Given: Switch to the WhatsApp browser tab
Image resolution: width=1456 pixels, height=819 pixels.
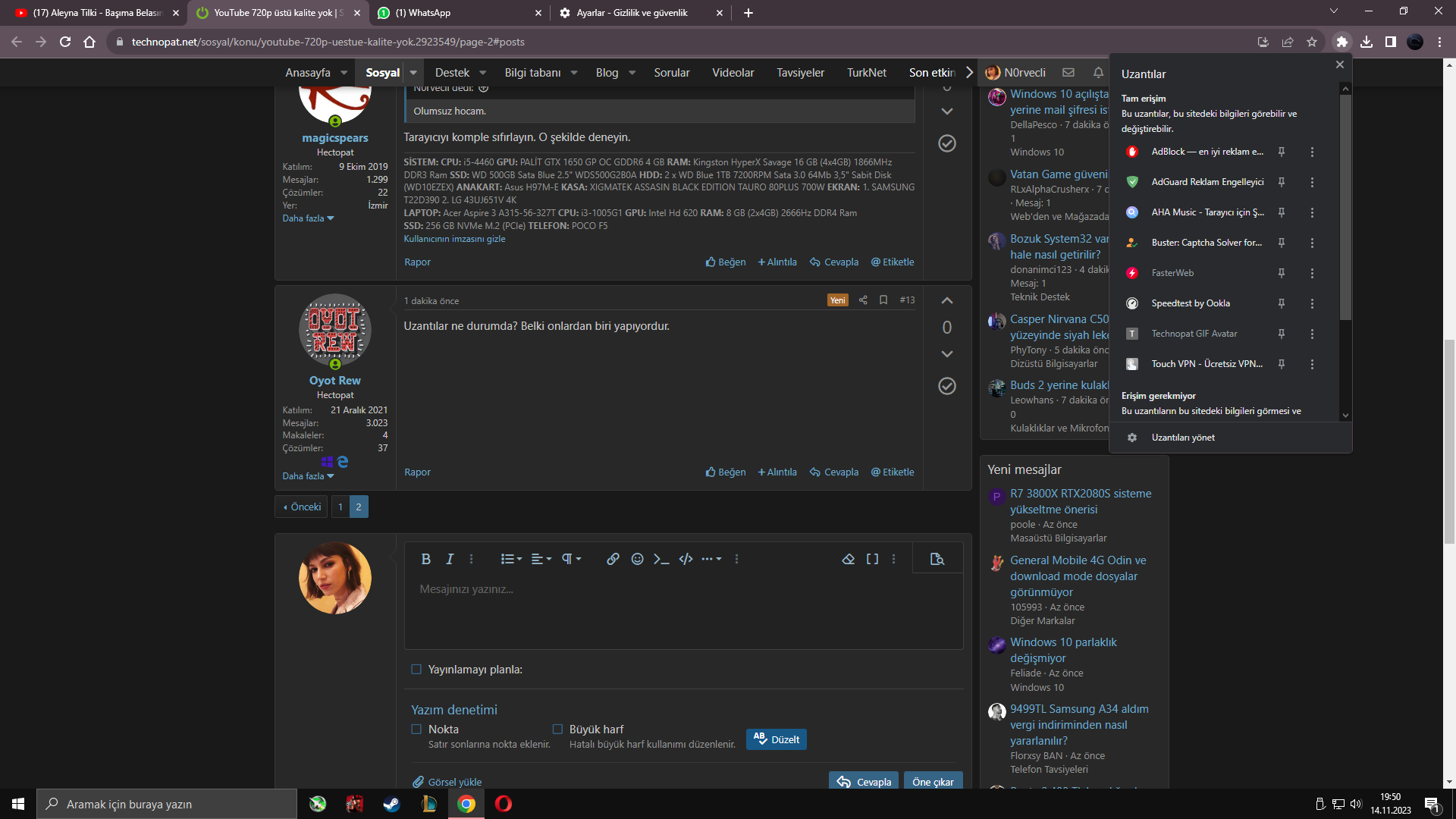Looking at the screenshot, I should click(x=425, y=13).
